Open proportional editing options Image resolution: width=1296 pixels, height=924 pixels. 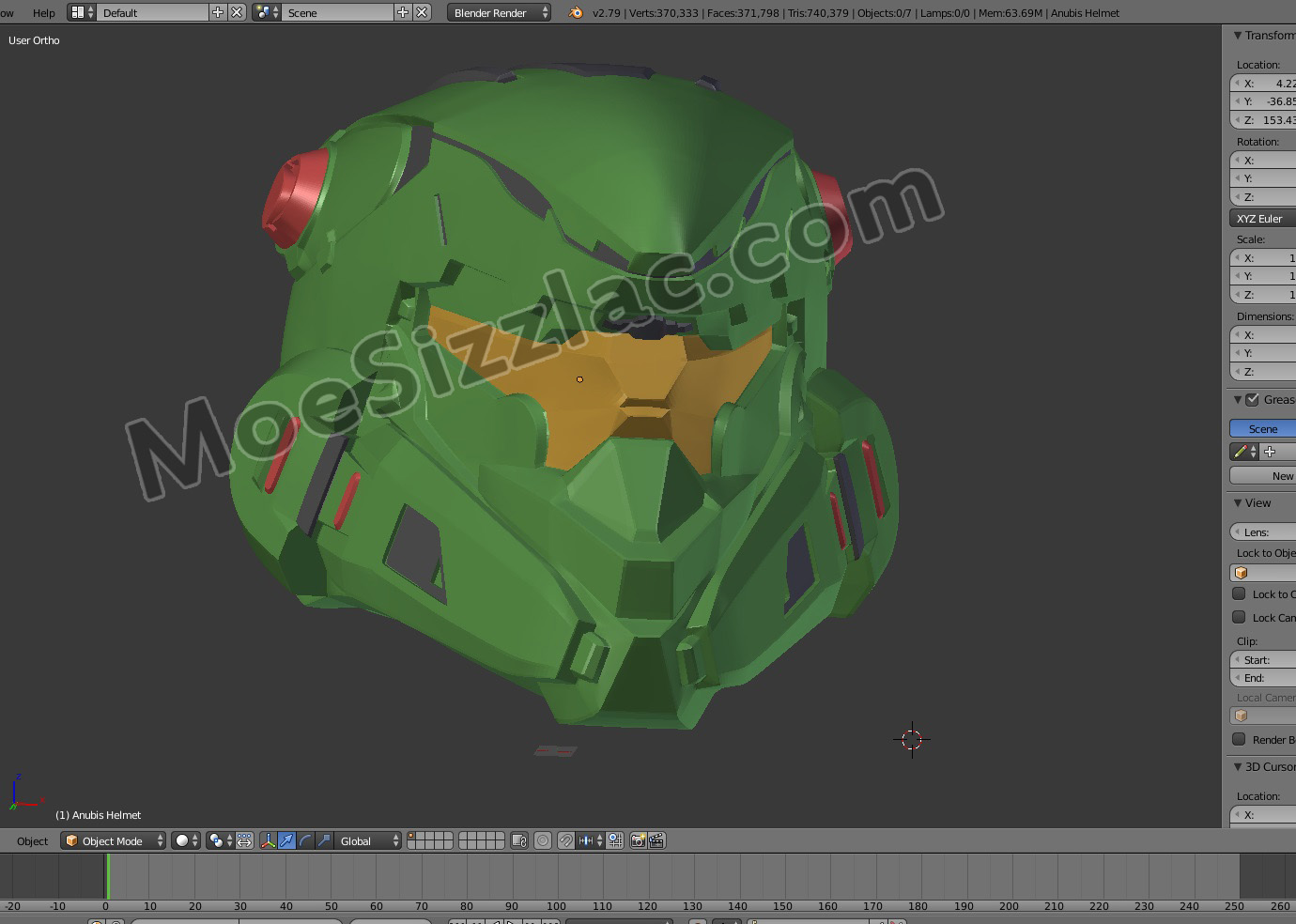[543, 840]
